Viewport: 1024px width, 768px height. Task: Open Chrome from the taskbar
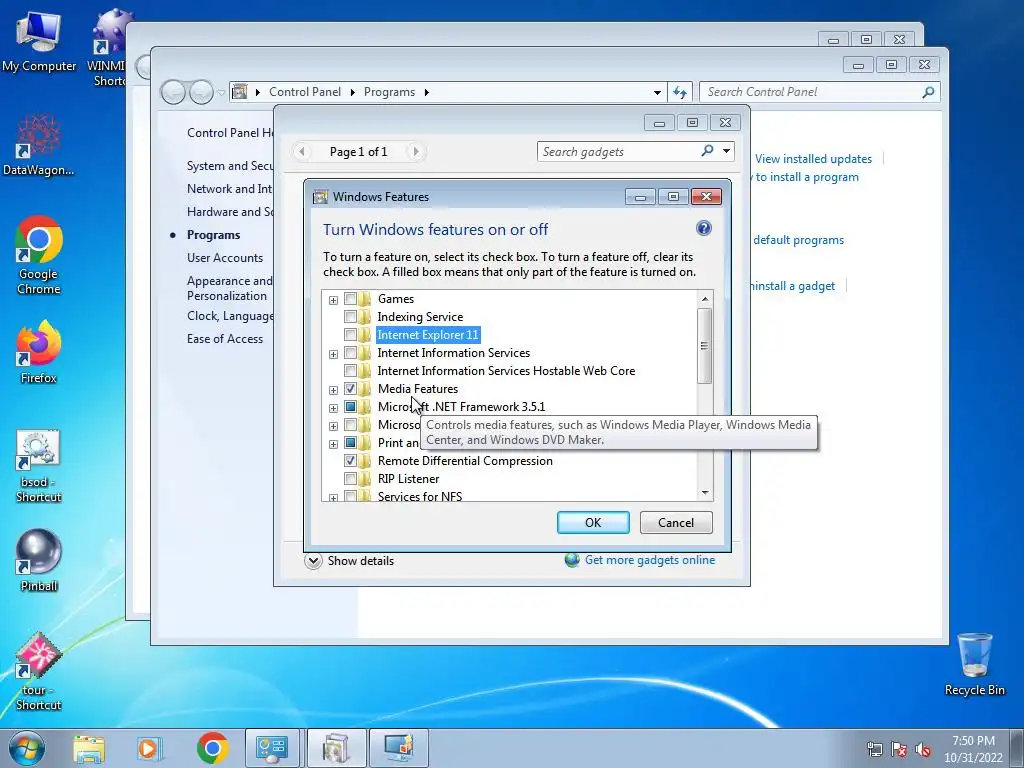(x=212, y=748)
